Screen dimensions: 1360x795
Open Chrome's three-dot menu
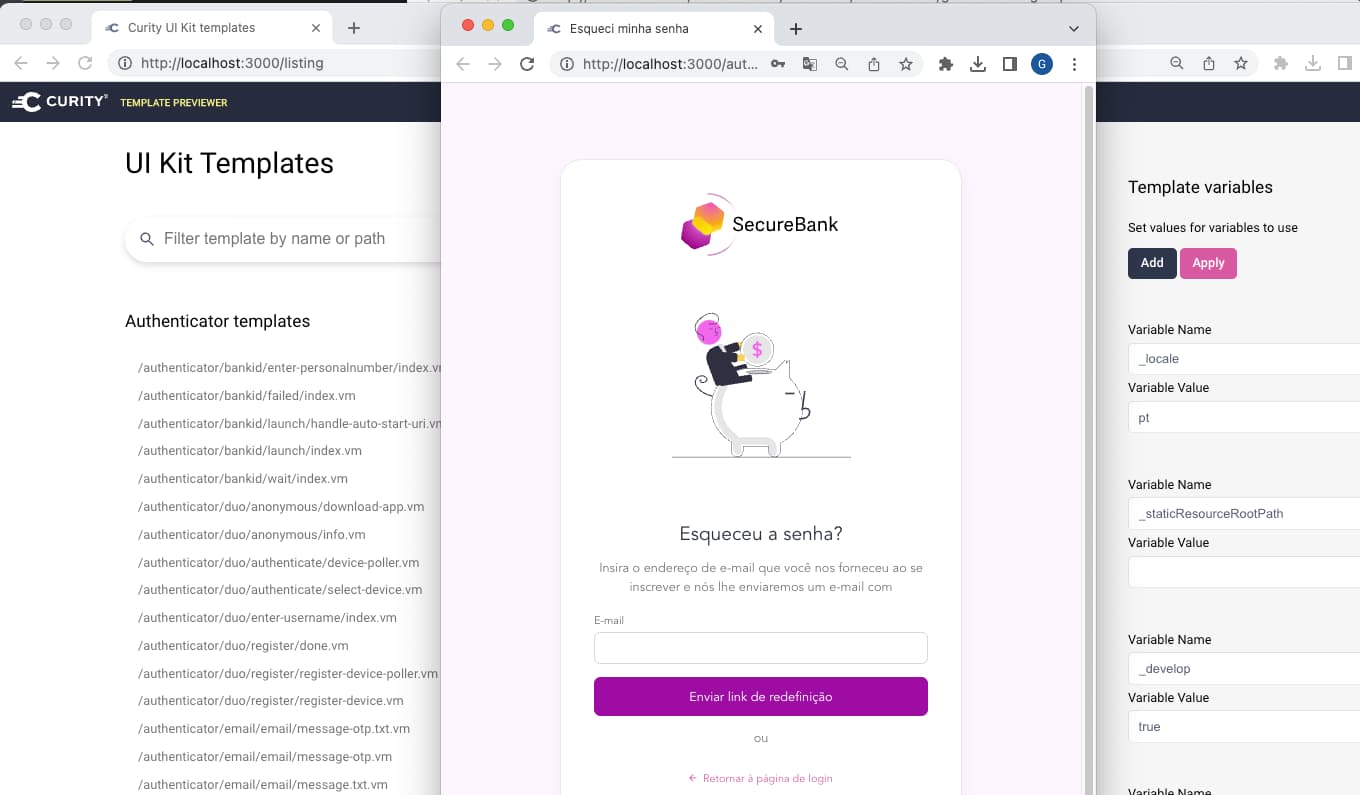click(x=1074, y=64)
